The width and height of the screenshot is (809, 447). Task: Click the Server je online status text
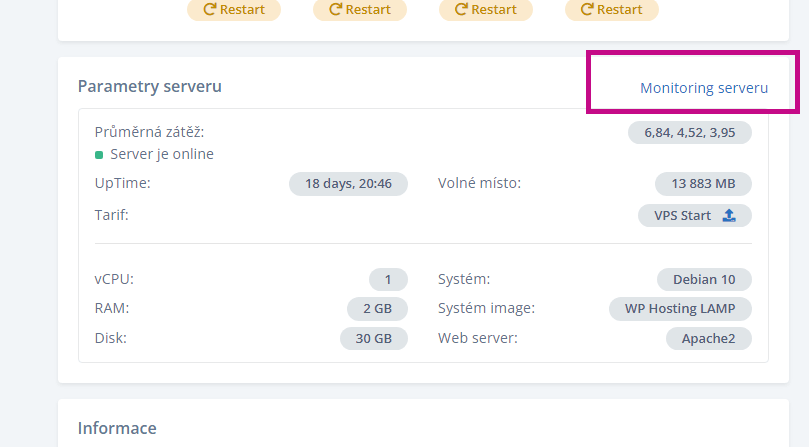pos(162,154)
